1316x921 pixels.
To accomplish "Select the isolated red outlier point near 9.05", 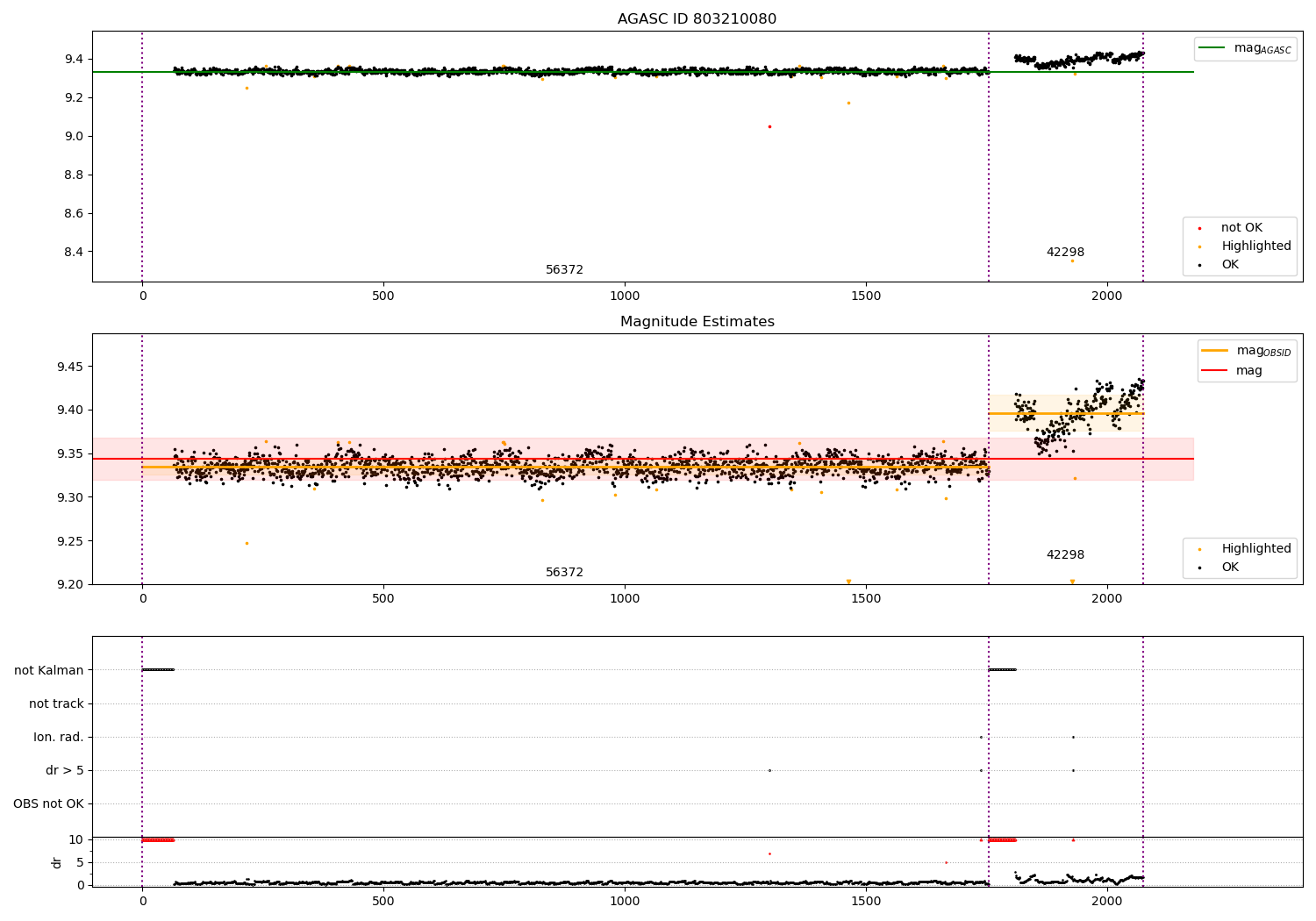I will click(769, 126).
